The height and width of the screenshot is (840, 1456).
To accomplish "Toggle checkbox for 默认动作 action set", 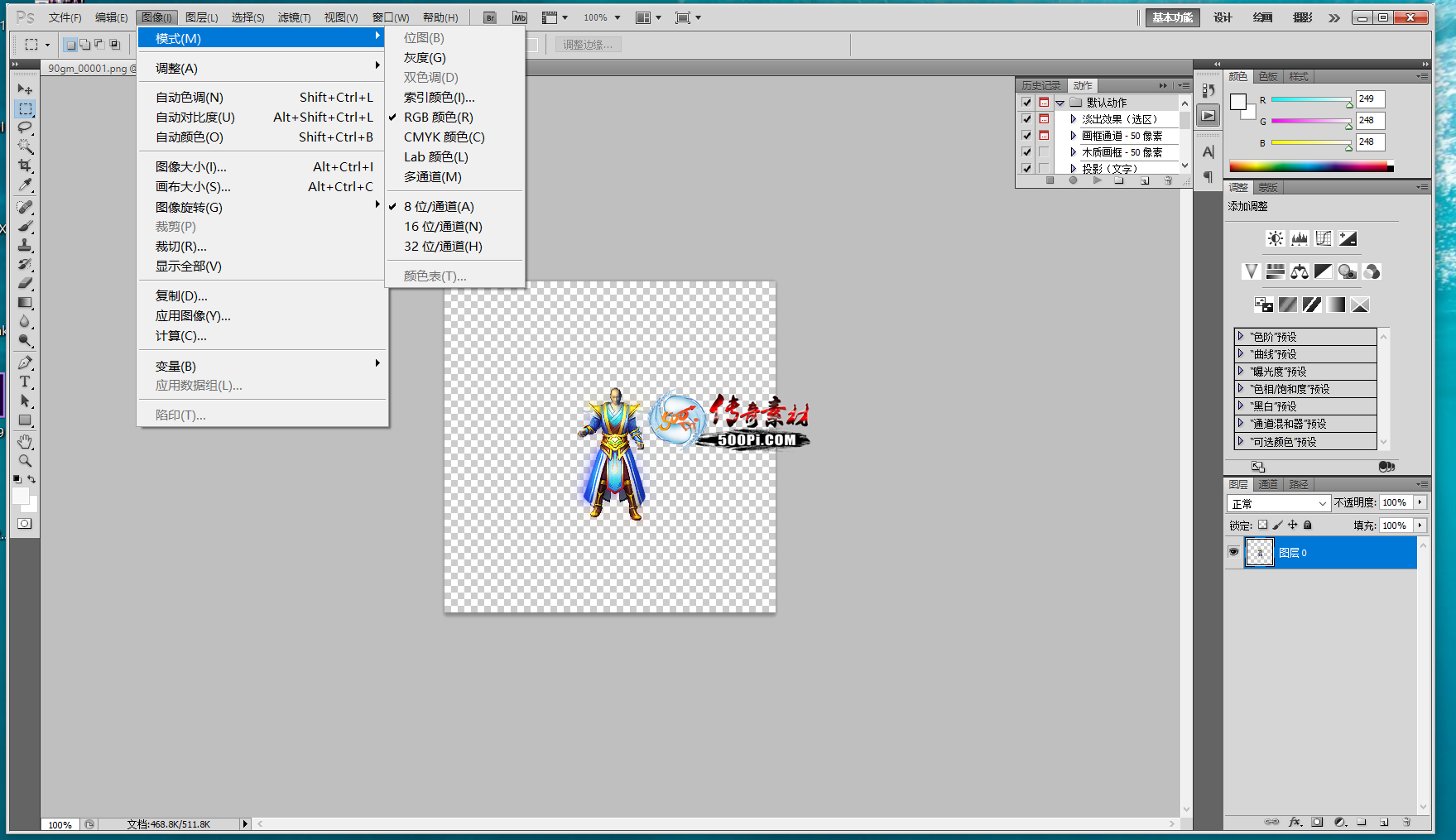I will (x=1026, y=103).
